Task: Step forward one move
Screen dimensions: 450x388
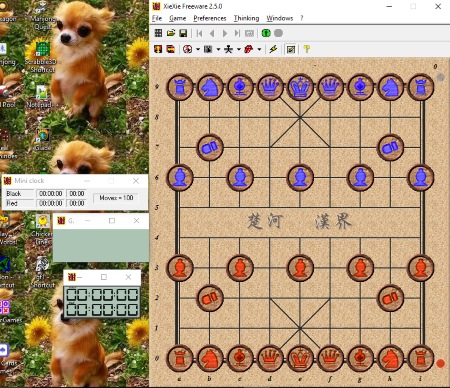Action: pyautogui.click(x=225, y=33)
